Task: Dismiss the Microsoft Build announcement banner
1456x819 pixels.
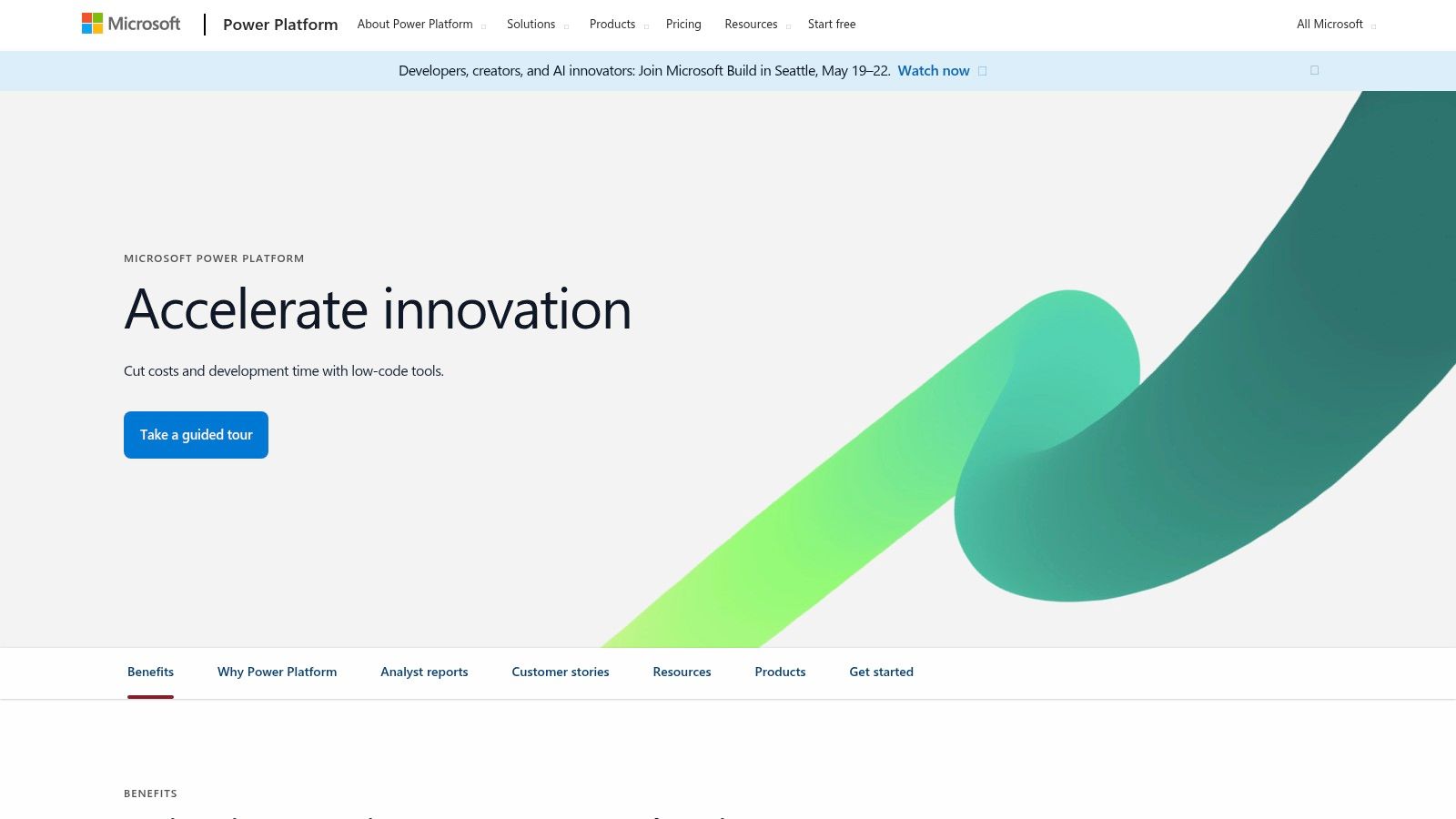Action: (x=1314, y=70)
